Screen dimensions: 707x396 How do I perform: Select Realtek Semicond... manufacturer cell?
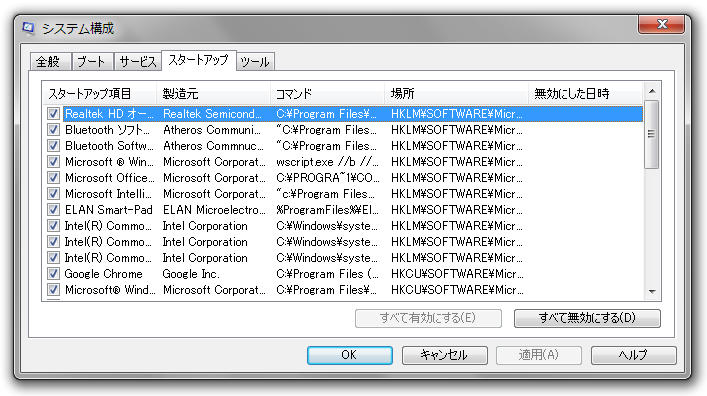point(212,114)
